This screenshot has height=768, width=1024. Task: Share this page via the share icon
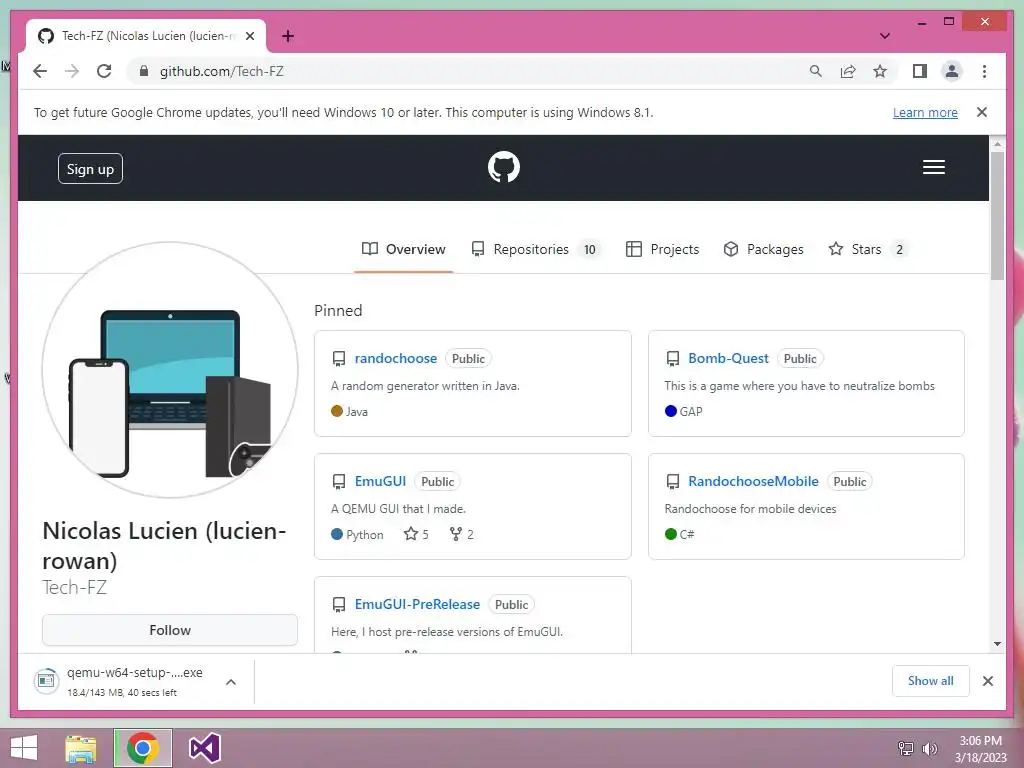click(848, 71)
